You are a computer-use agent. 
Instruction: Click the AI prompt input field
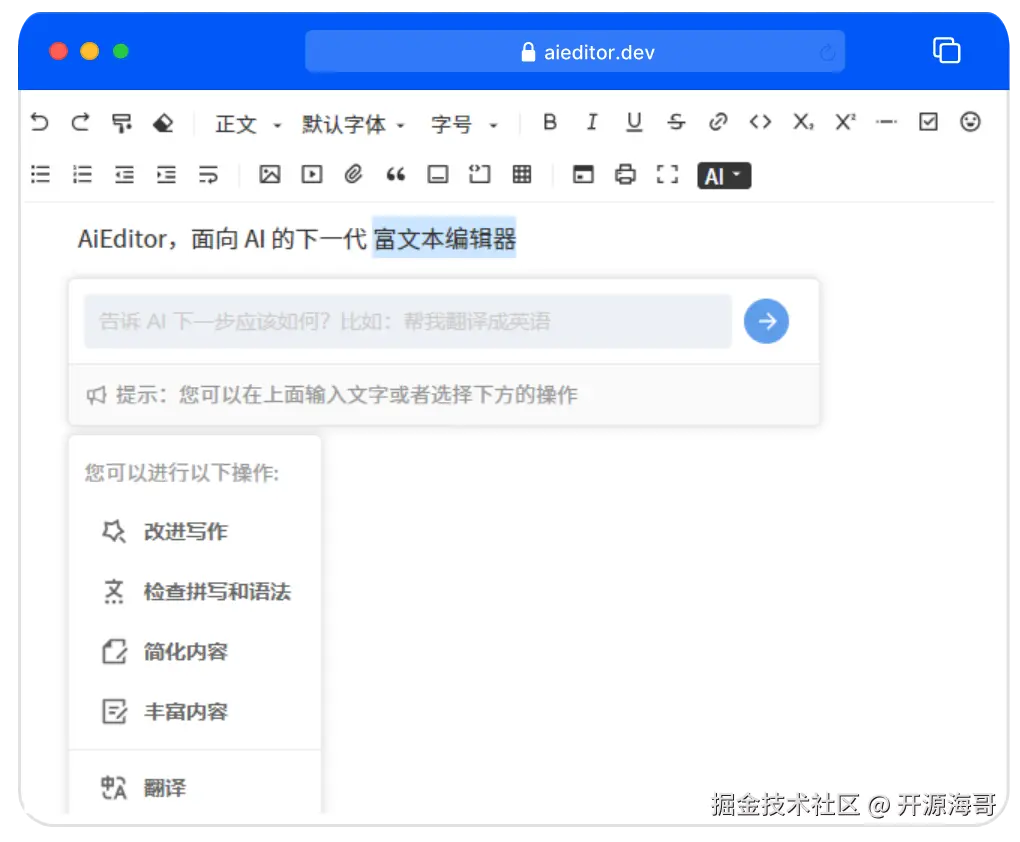point(408,321)
